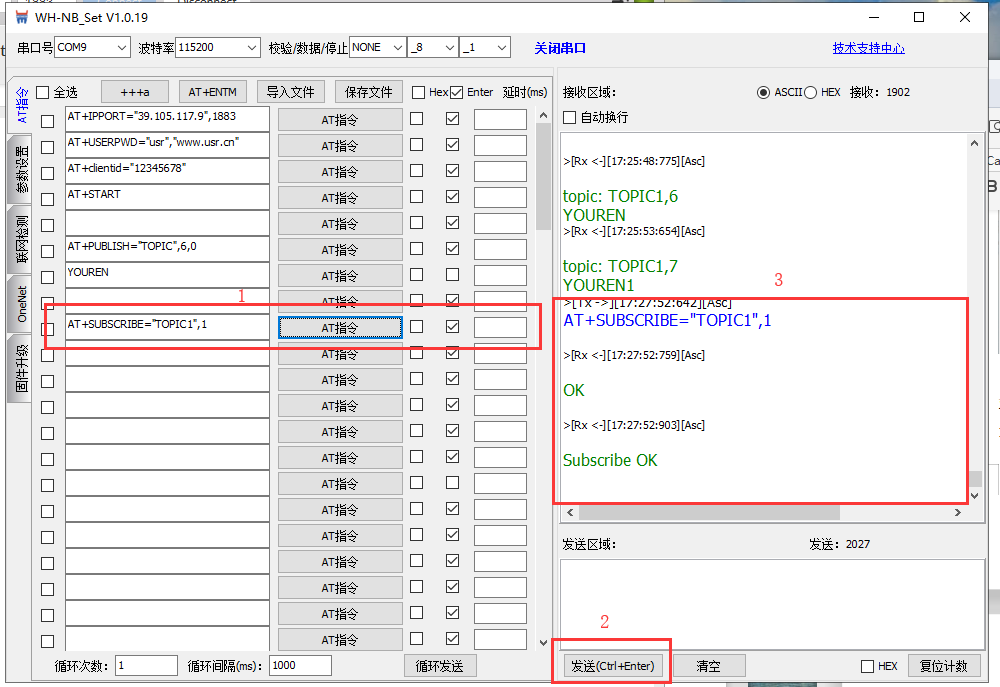Click the 发送(Ctrl+Enter) send button
Viewport: 1000px width, 687px height.
611,666
